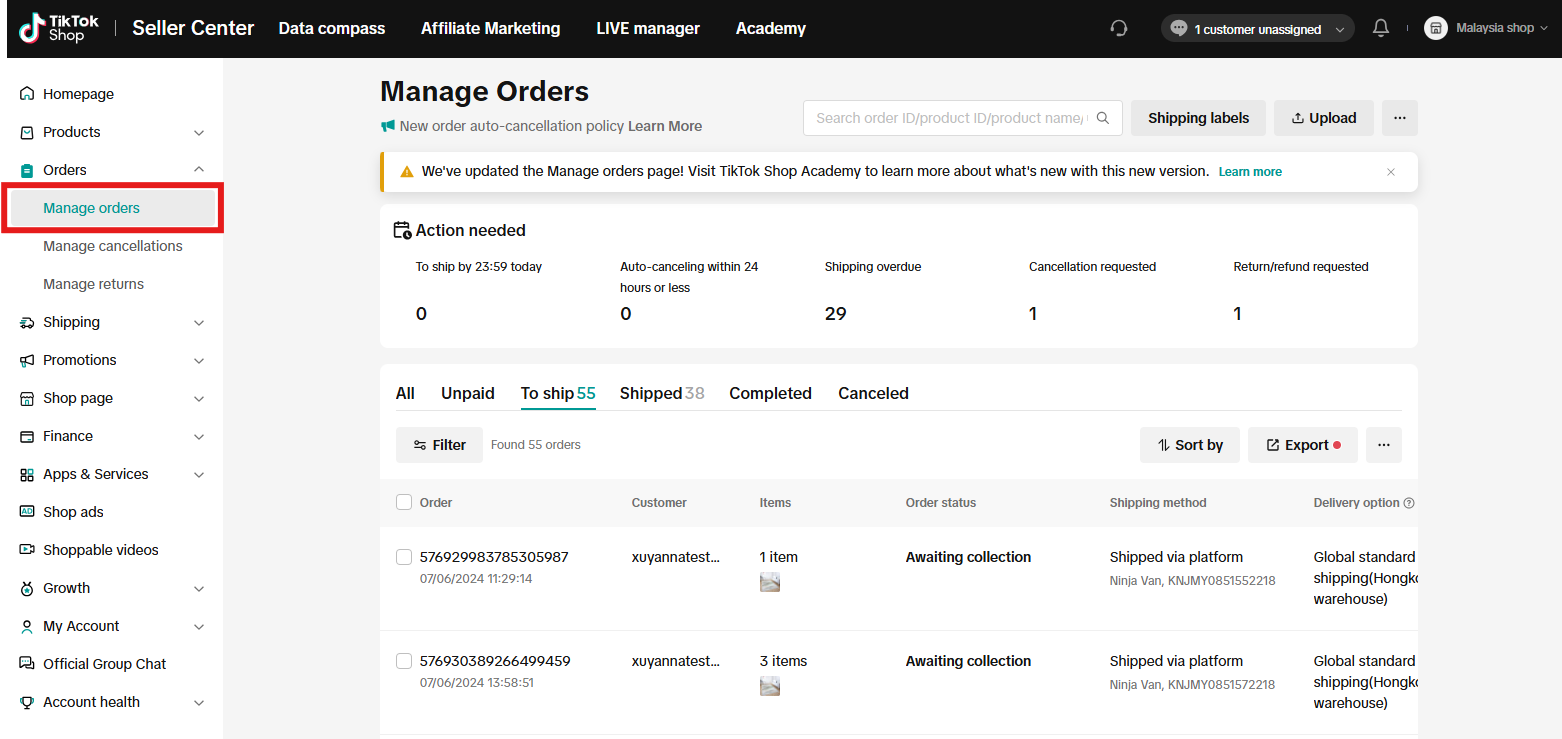Switch to the All orders tab
This screenshot has width=1562, height=739.
click(x=405, y=393)
